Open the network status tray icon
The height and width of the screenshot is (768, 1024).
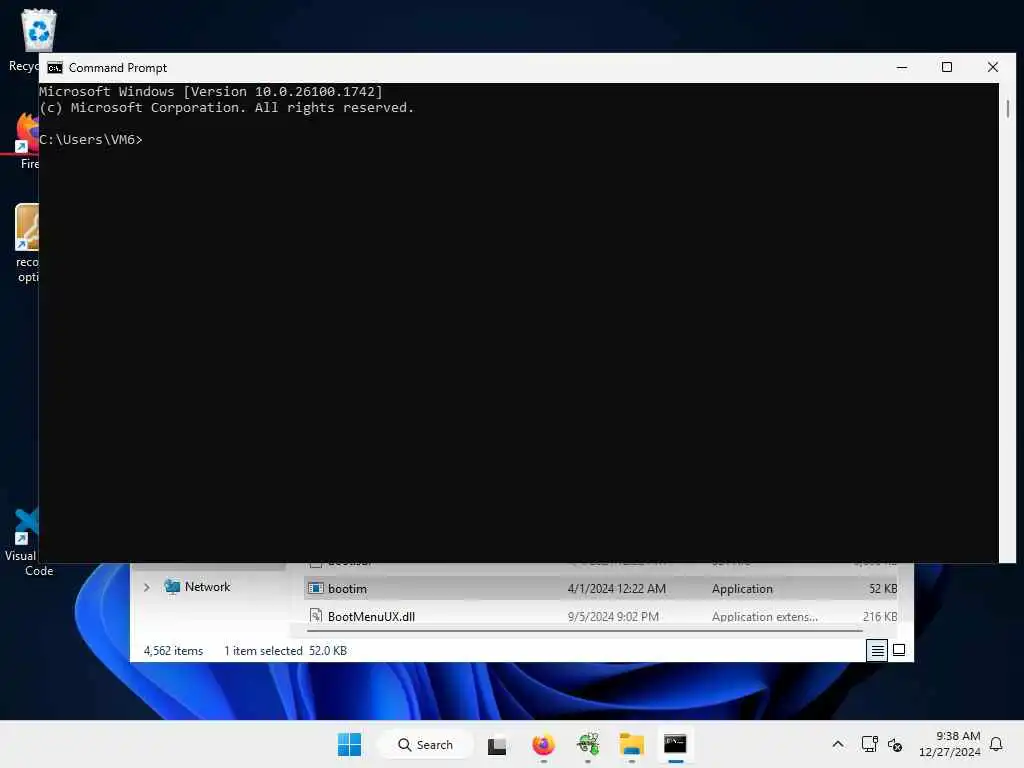coord(869,744)
